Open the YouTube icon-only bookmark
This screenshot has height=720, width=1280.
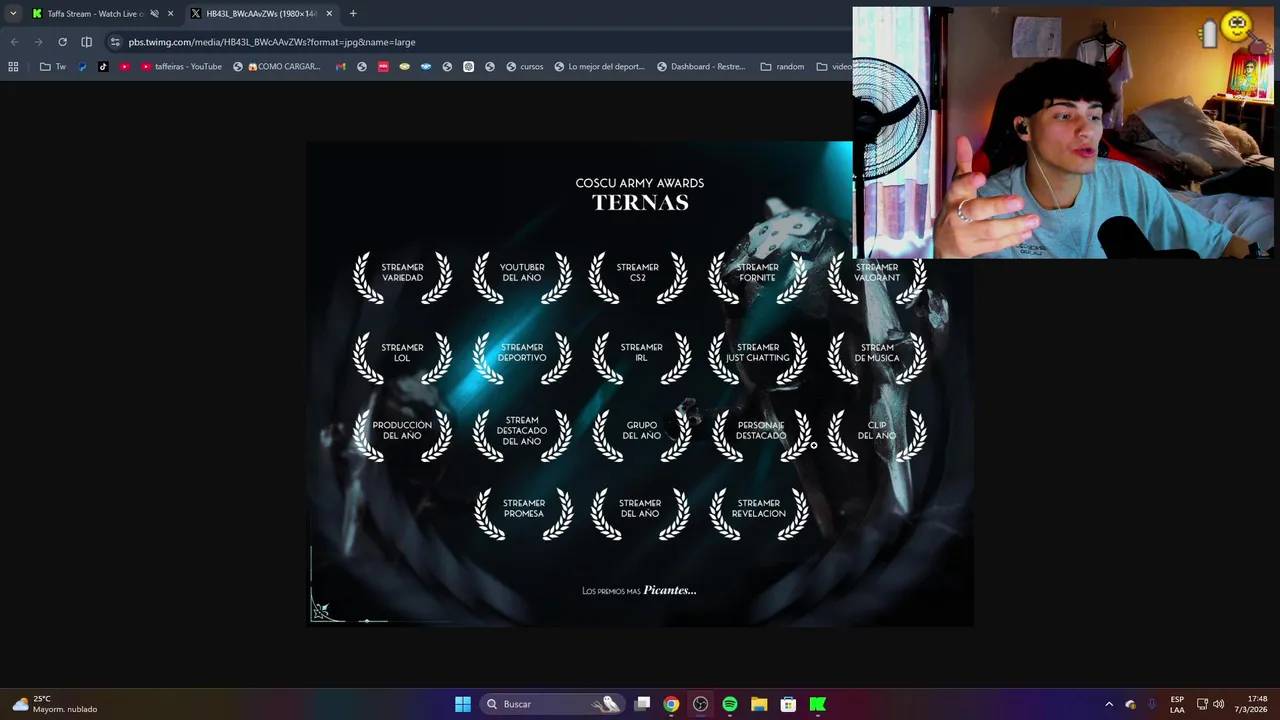coord(124,67)
